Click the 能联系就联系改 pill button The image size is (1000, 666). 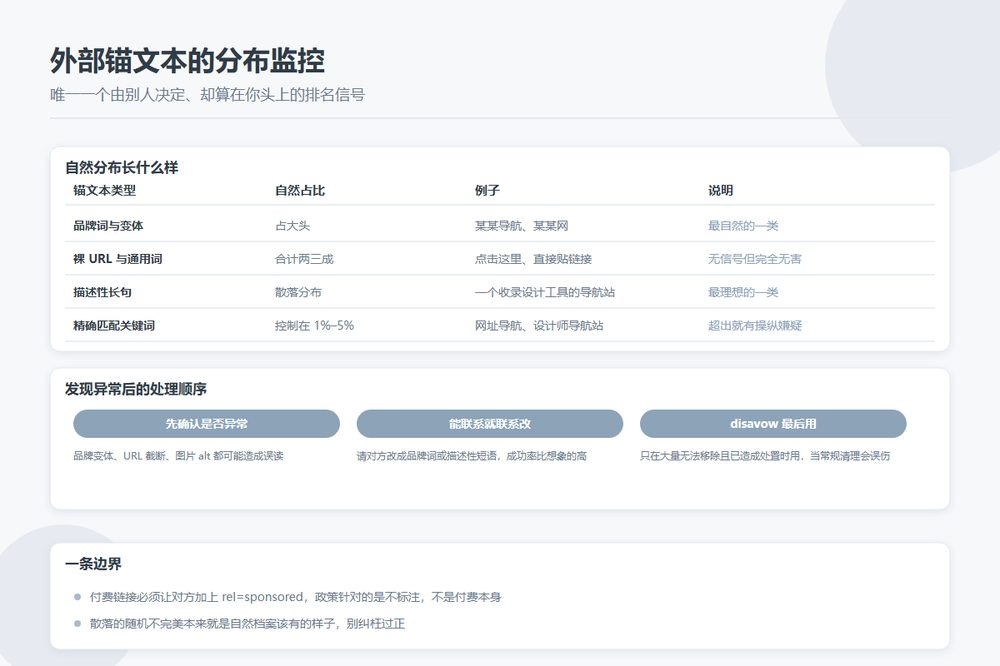tap(490, 424)
